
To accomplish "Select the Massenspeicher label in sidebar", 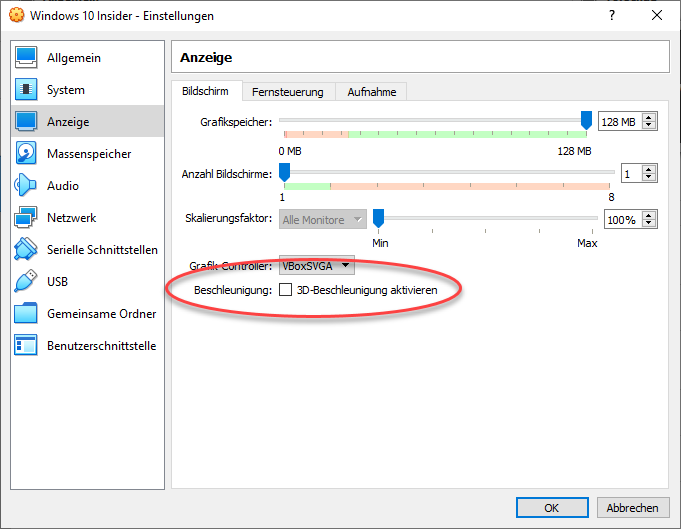I will click(89, 154).
